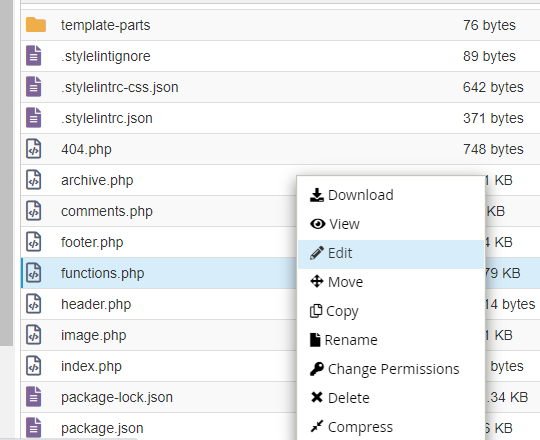Select the index.php file name
Image resolution: width=540 pixels, height=440 pixels.
[x=91, y=366]
